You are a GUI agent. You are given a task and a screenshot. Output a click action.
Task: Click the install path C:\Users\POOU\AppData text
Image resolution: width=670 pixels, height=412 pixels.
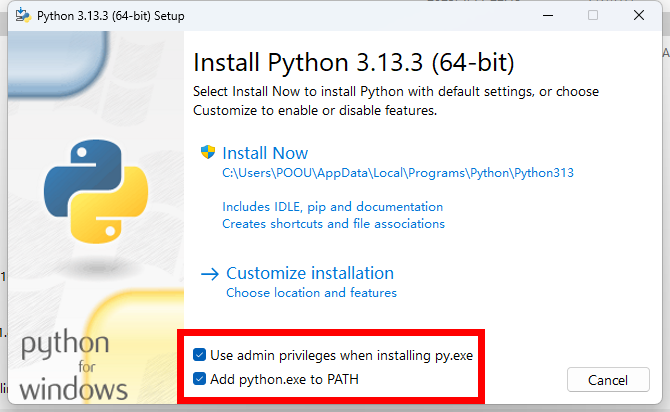pos(398,173)
